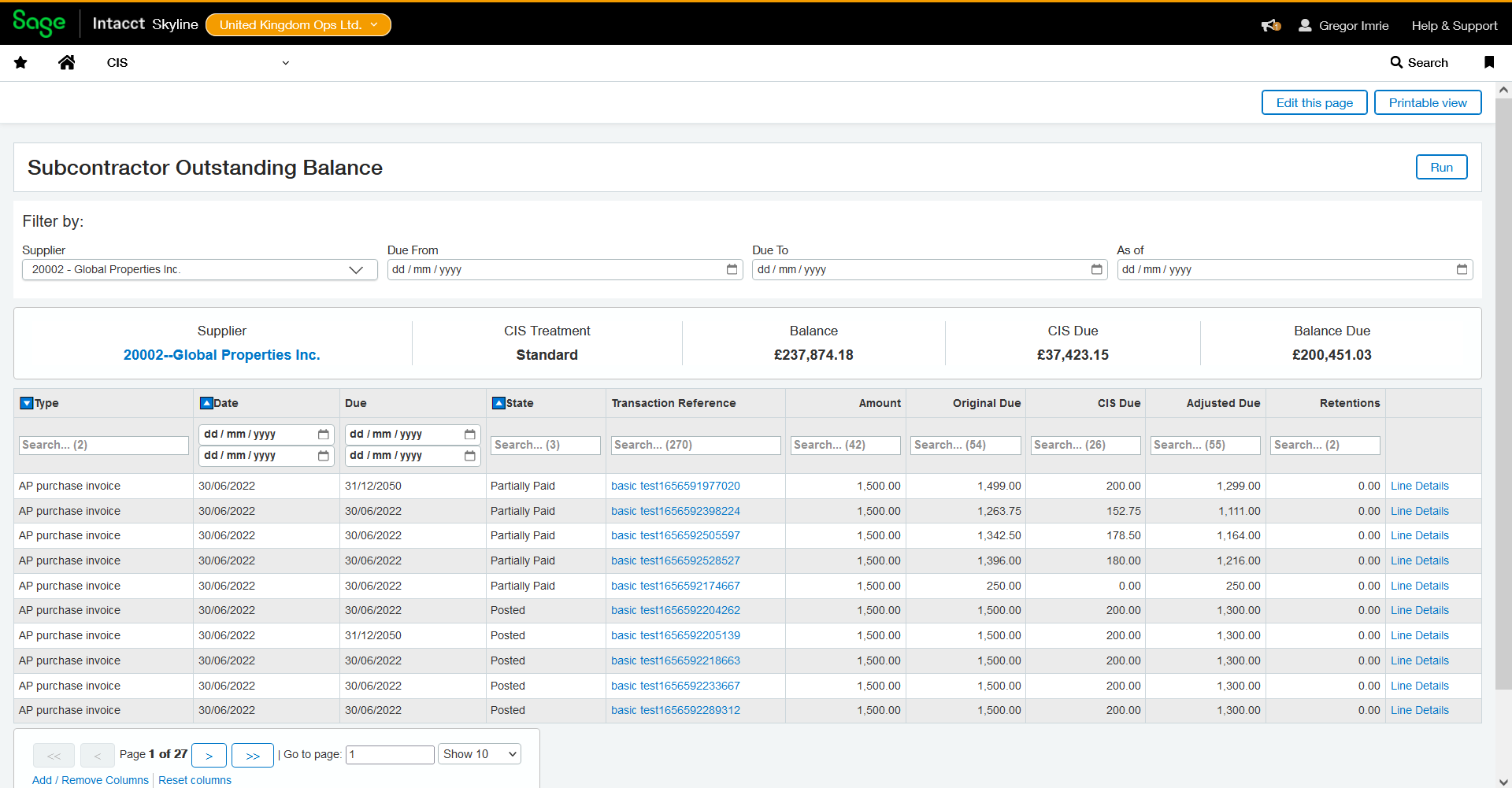Toggle sort on the Date column

coord(206,403)
